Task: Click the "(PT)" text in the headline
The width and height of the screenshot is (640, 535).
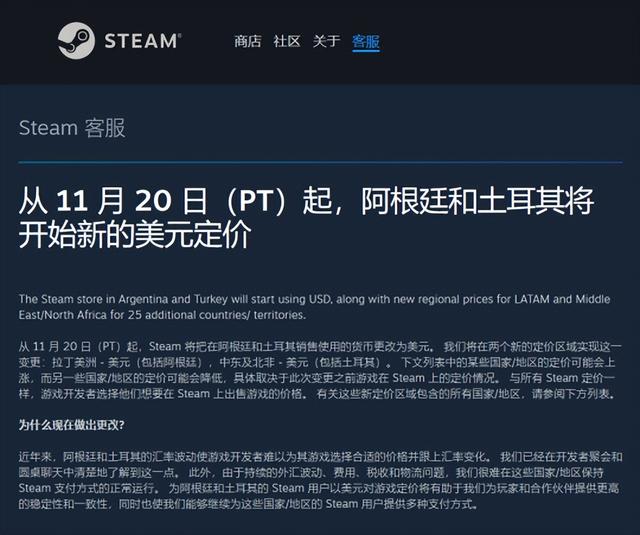Action: (x=256, y=201)
